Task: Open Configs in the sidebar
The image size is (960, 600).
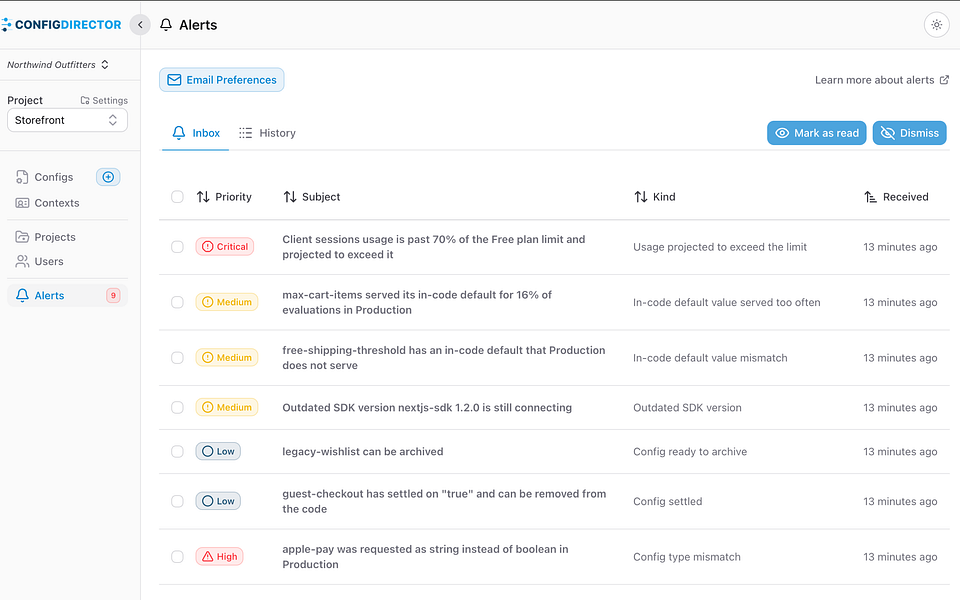Action: 45,177
